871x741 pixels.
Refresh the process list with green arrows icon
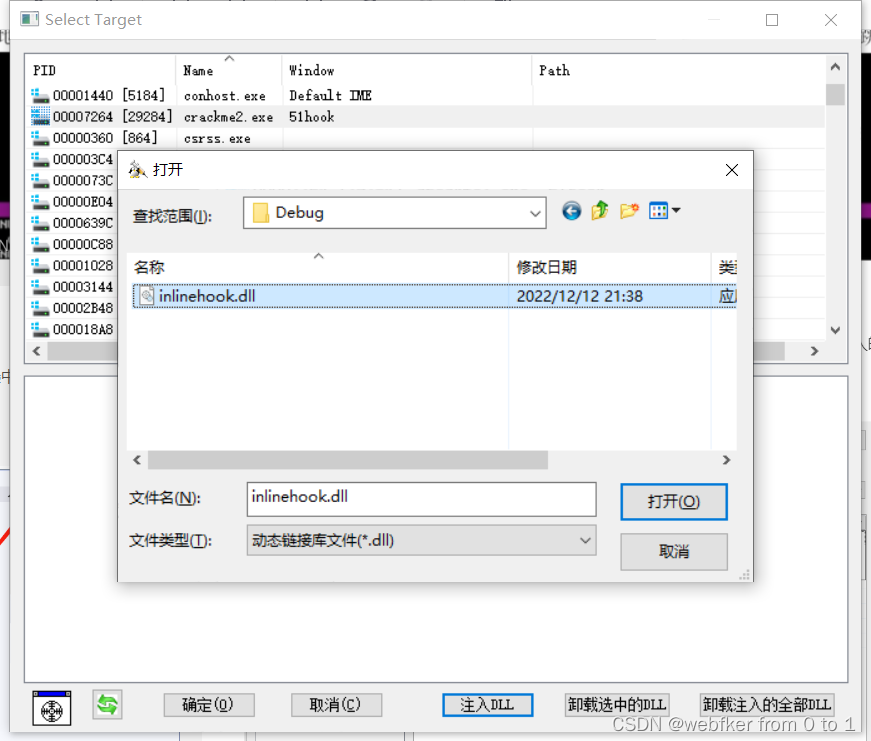tap(107, 705)
